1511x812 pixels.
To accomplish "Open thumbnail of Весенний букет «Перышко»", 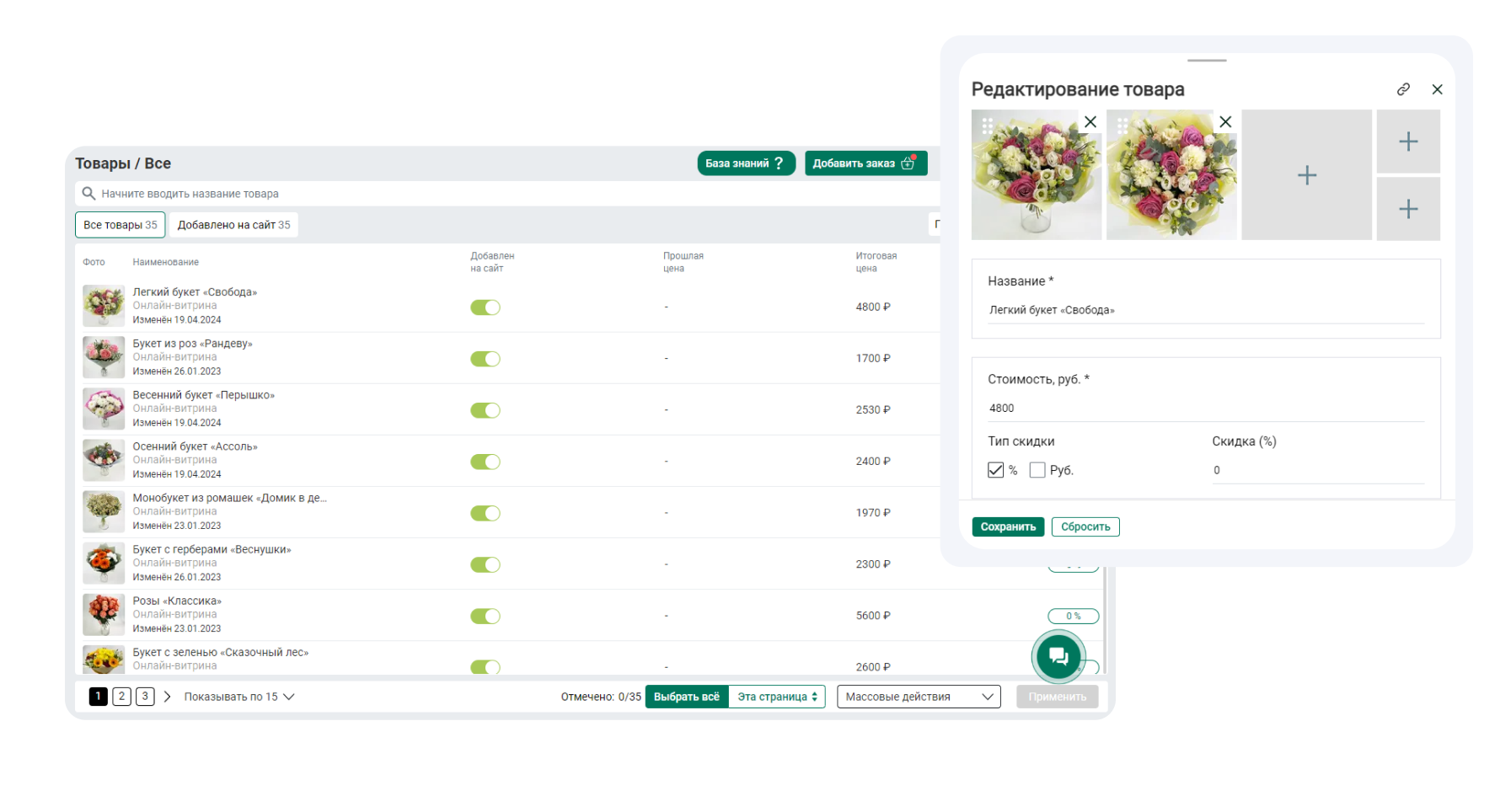I will 104,409.
